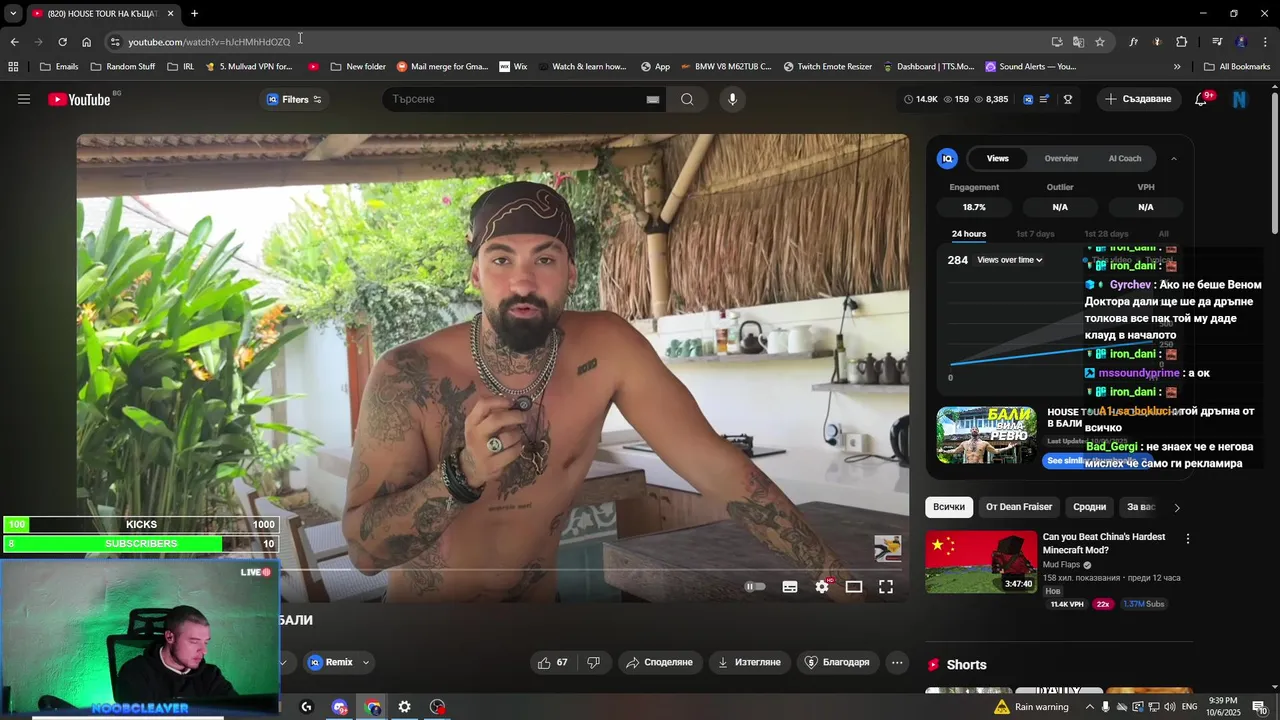
Task: Click the Създаване create button
Action: click(1137, 99)
